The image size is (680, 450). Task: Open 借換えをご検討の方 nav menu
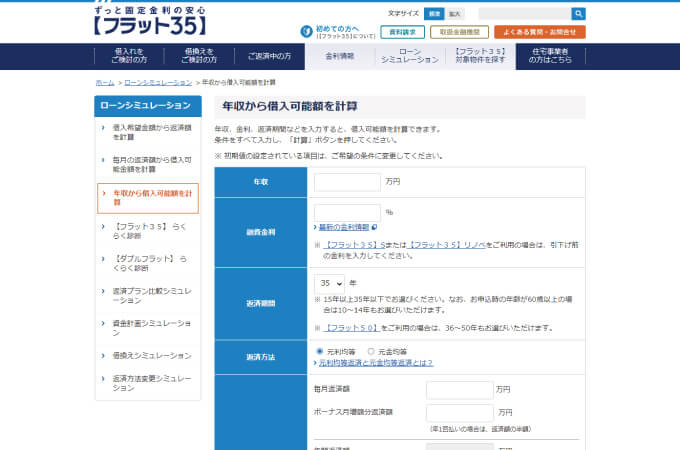pyautogui.click(x=199, y=56)
